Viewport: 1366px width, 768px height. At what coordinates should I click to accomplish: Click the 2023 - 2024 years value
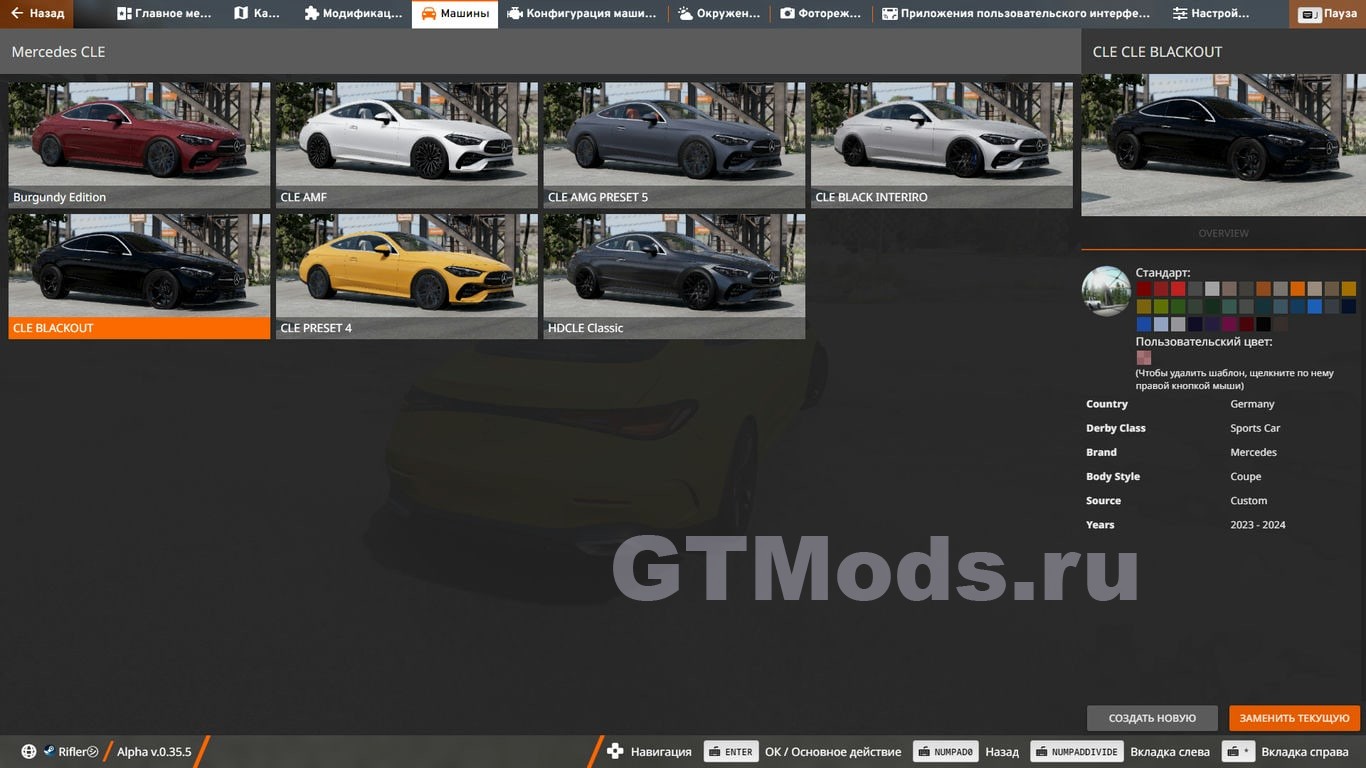(1258, 525)
